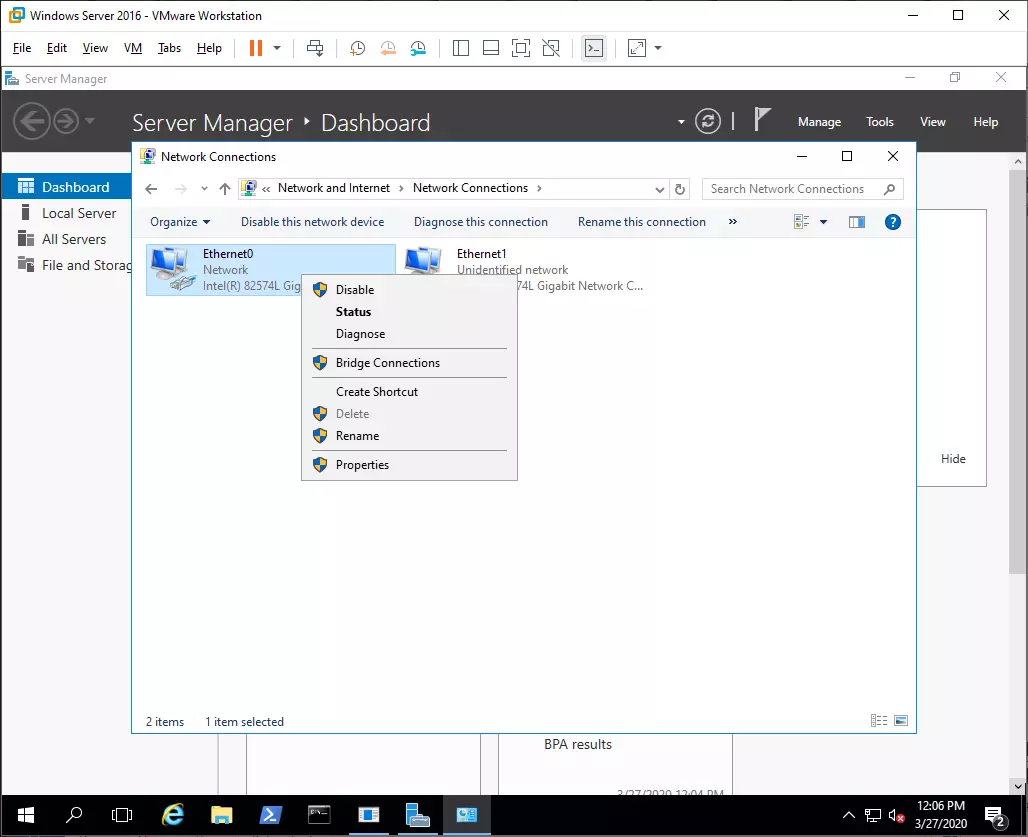Click the stretch guest display icon
Viewport: 1028px width, 837px height.
coord(637,48)
